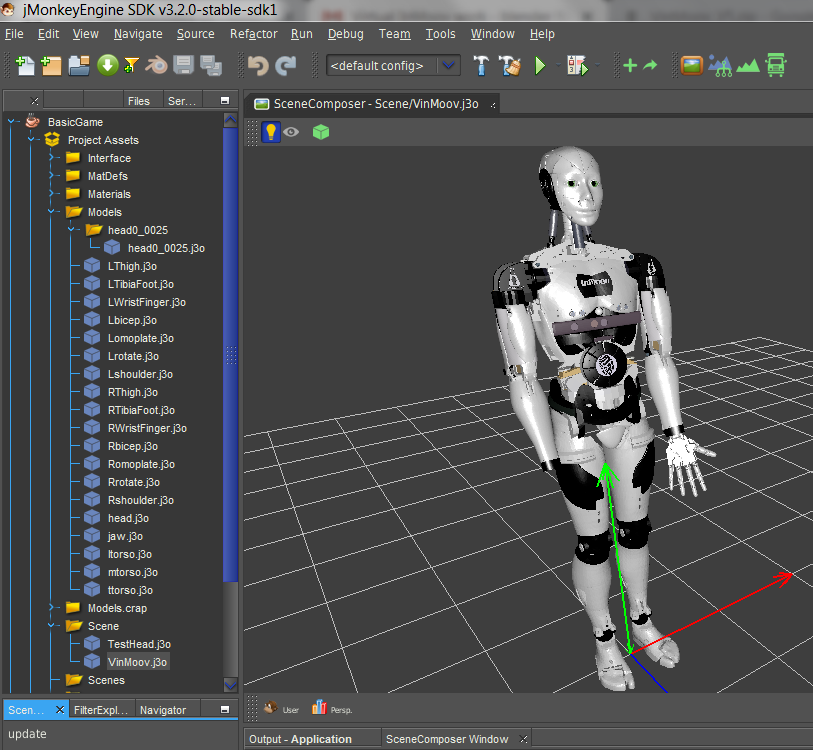This screenshot has height=750, width=813.
Task: Toggle the light bulb camera light
Action: click(271, 132)
